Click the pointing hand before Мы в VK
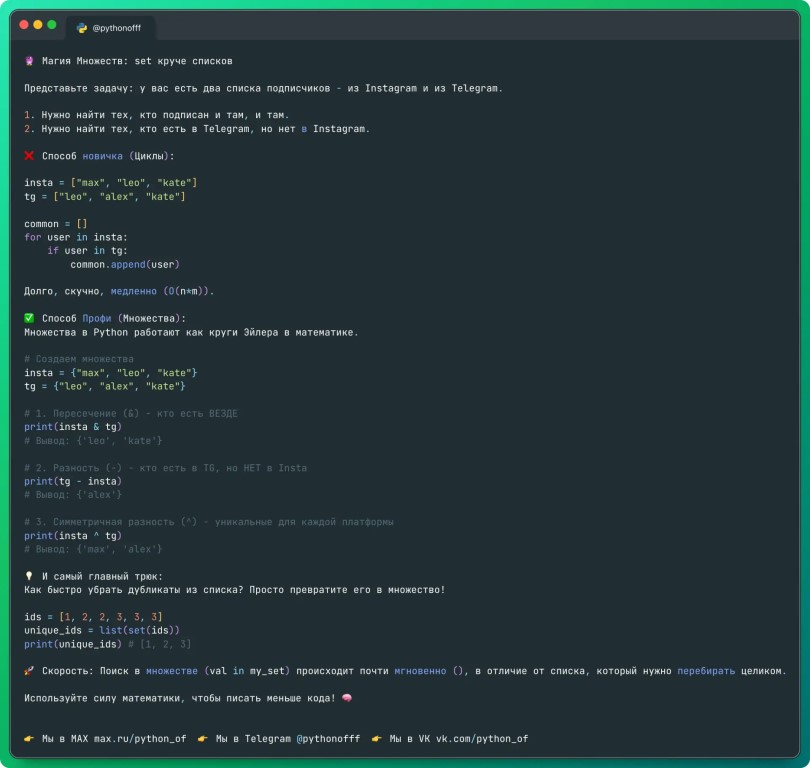 377,739
